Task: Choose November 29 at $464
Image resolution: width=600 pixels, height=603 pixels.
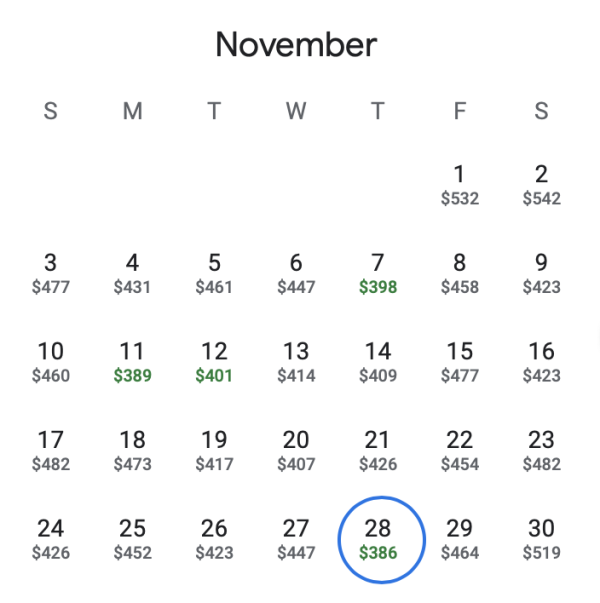Action: click(x=459, y=538)
